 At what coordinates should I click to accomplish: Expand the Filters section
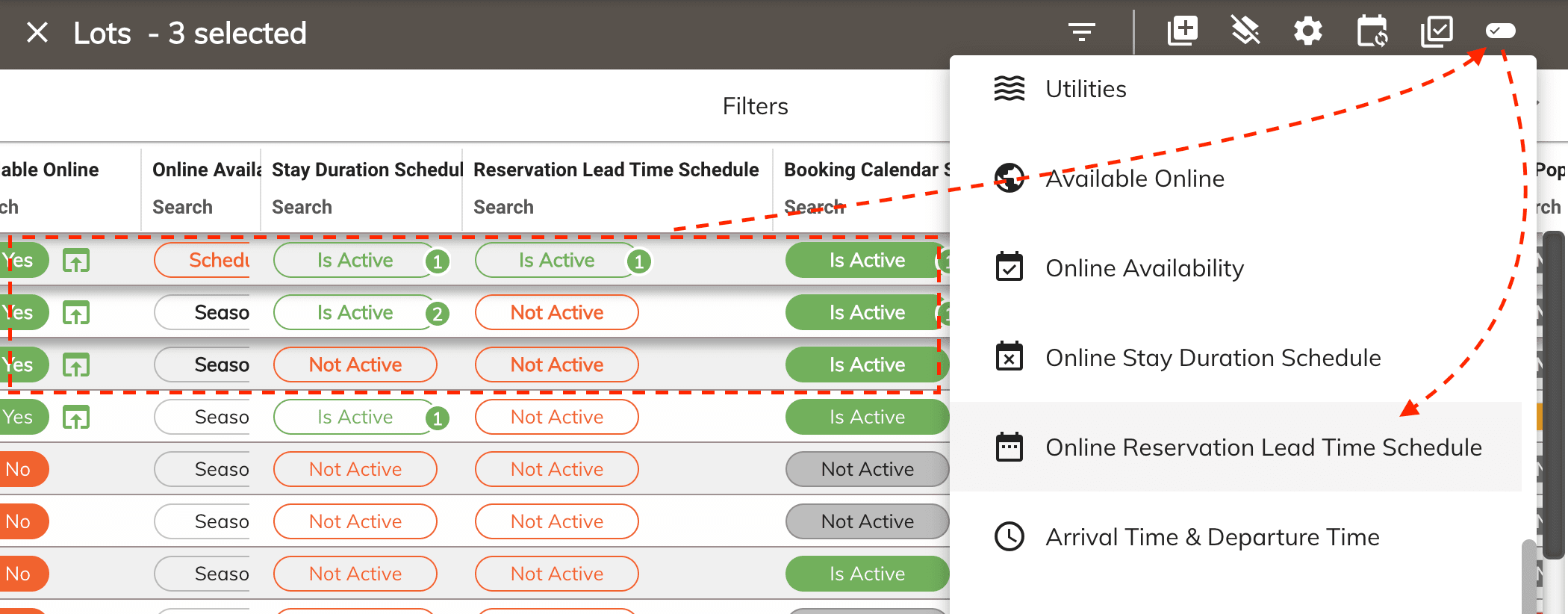(755, 106)
